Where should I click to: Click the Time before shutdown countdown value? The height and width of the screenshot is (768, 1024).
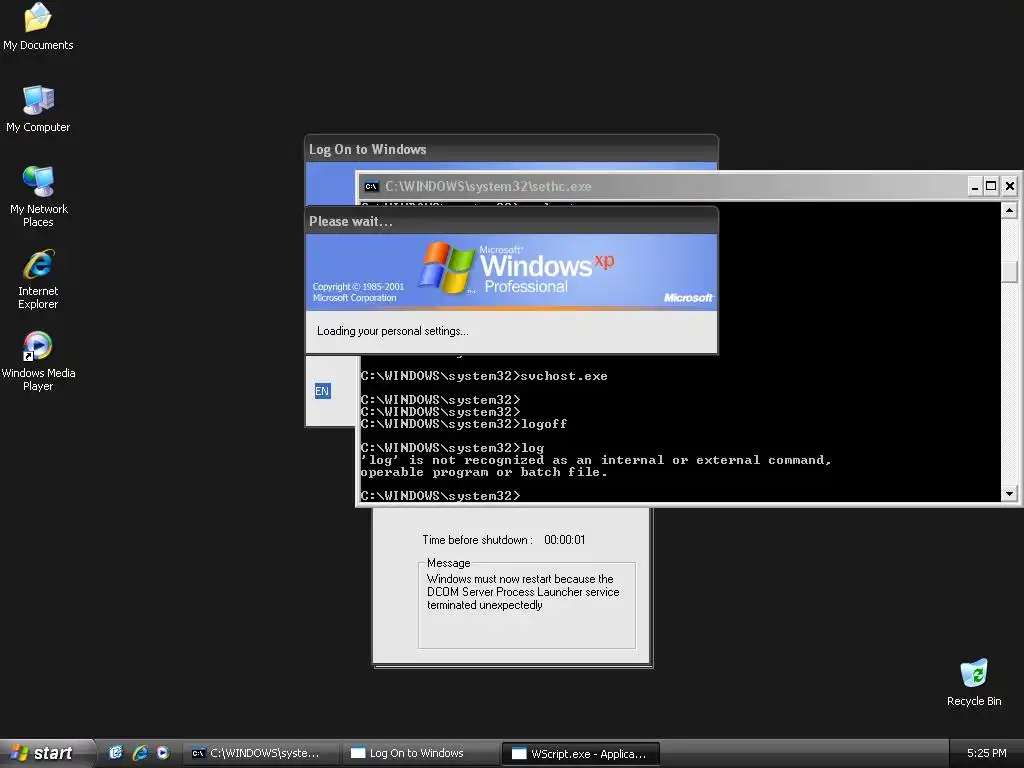tap(564, 540)
